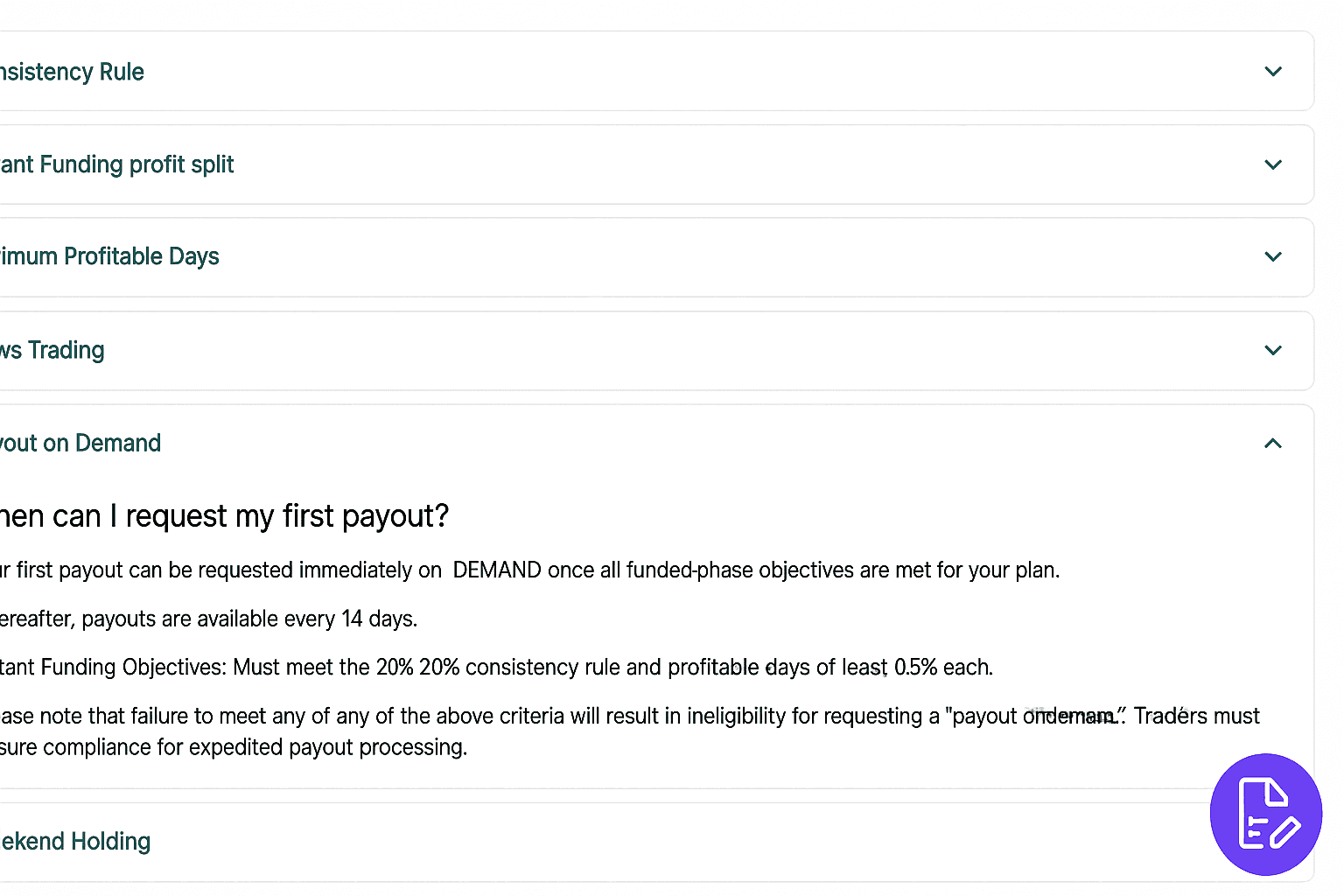
Task: Expand the Consistency Rule chevron arrow
Action: coord(1273,72)
